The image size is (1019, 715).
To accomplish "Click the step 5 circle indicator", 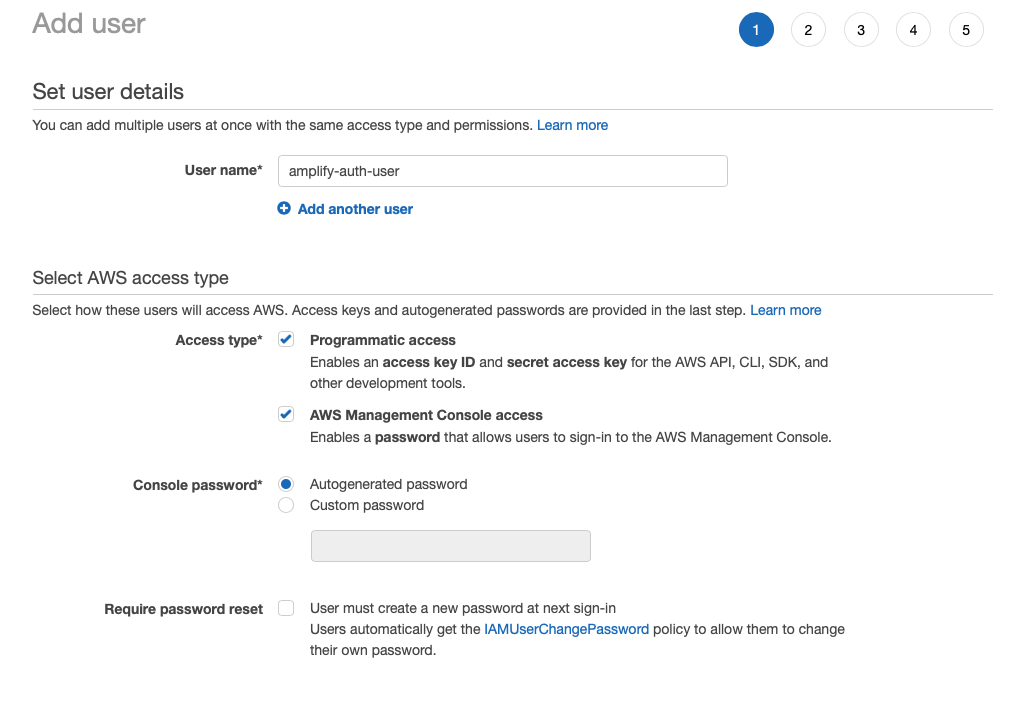I will point(966,29).
